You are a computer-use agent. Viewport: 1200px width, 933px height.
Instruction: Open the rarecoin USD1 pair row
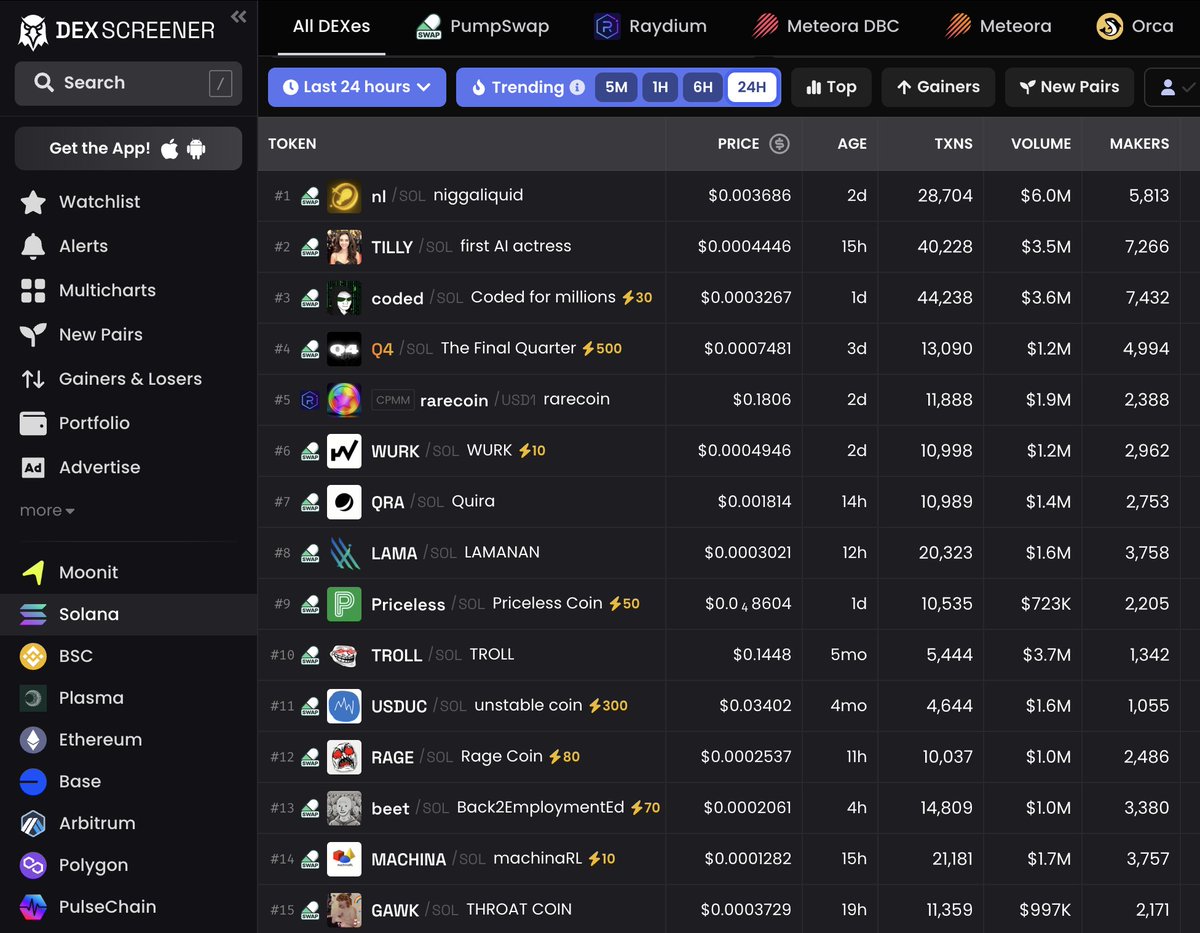[x=729, y=400]
